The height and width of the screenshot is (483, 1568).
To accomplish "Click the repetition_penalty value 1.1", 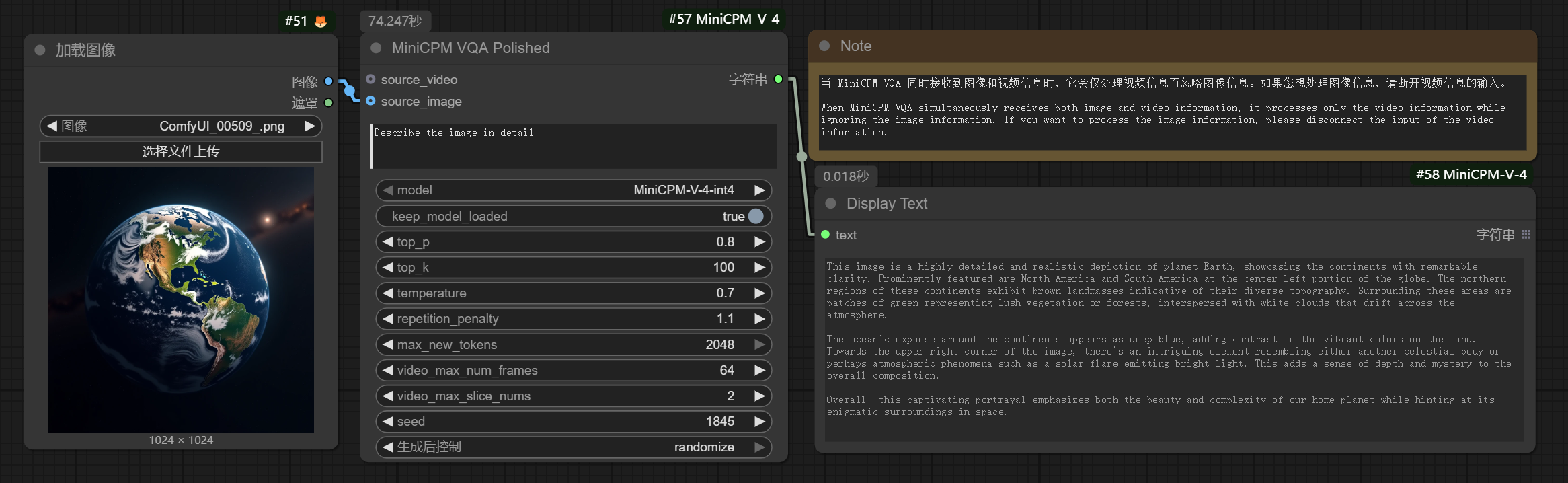I will [725, 319].
